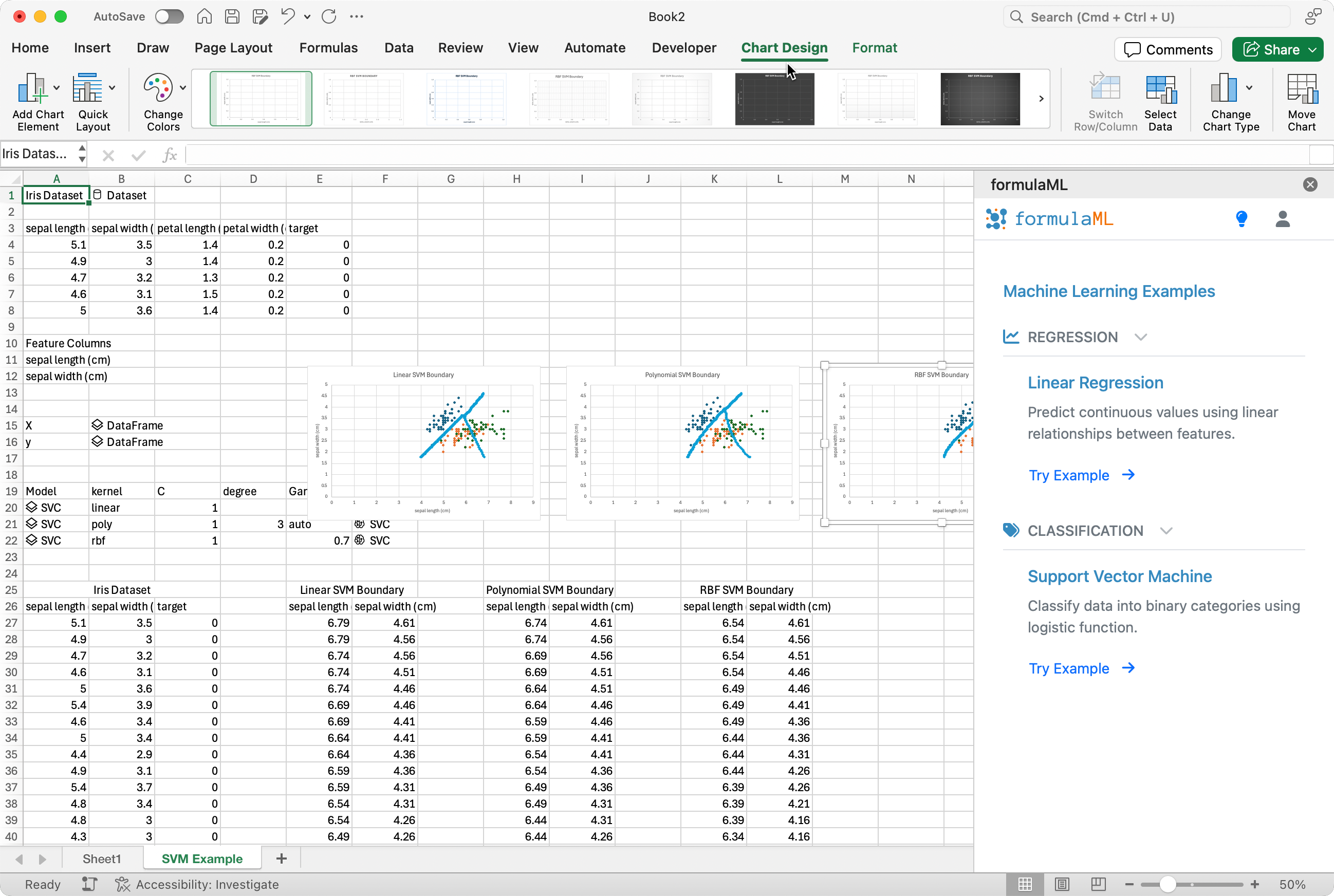Open the Home ribbon tab
Image resolution: width=1334 pixels, height=896 pixels.
pyautogui.click(x=30, y=48)
